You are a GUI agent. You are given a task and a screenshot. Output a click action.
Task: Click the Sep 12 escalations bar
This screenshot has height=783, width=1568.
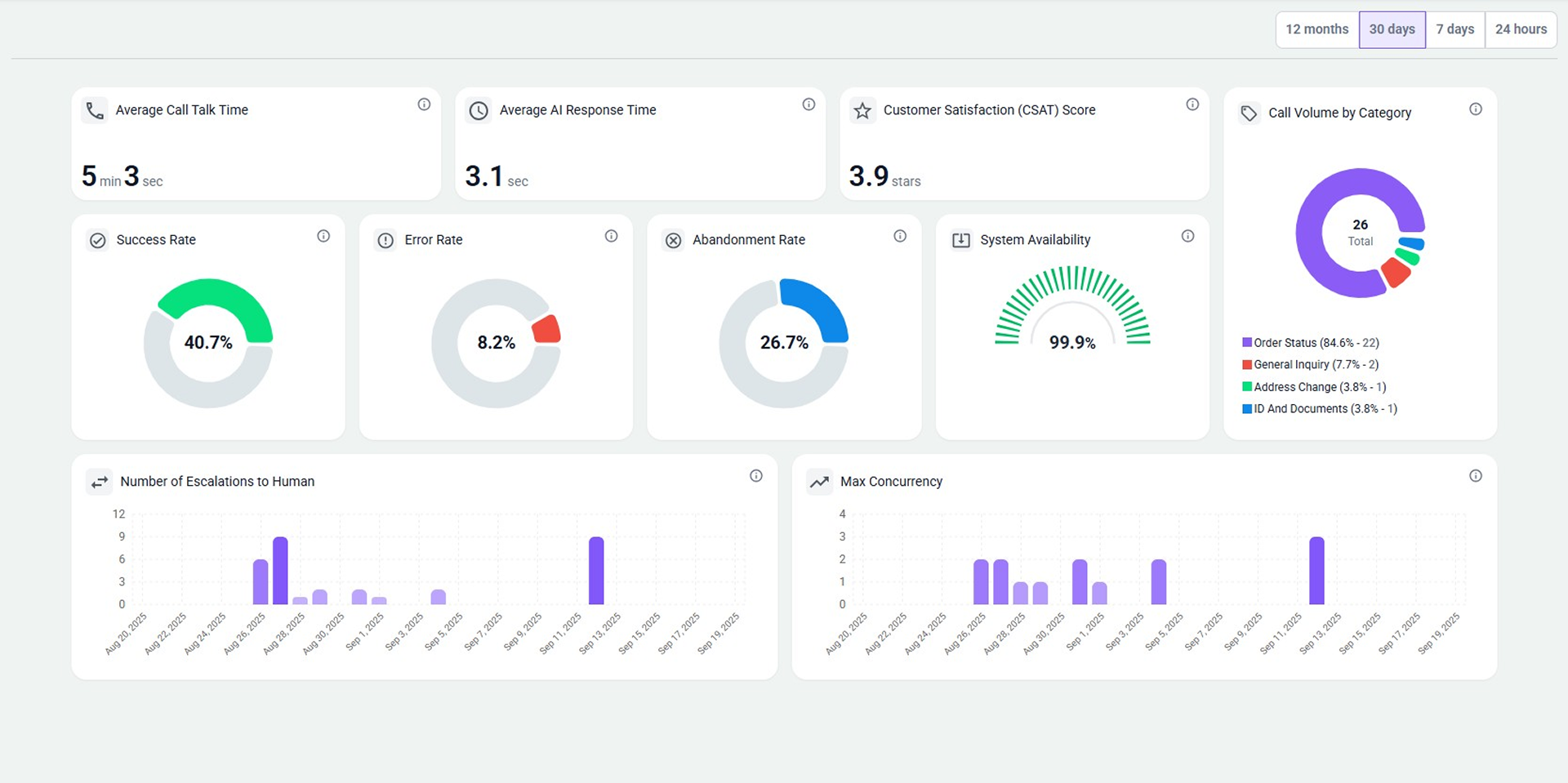596,571
